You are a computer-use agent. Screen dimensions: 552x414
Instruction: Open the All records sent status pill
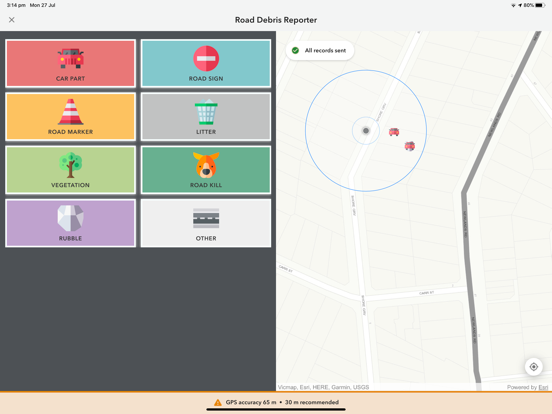[320, 50]
